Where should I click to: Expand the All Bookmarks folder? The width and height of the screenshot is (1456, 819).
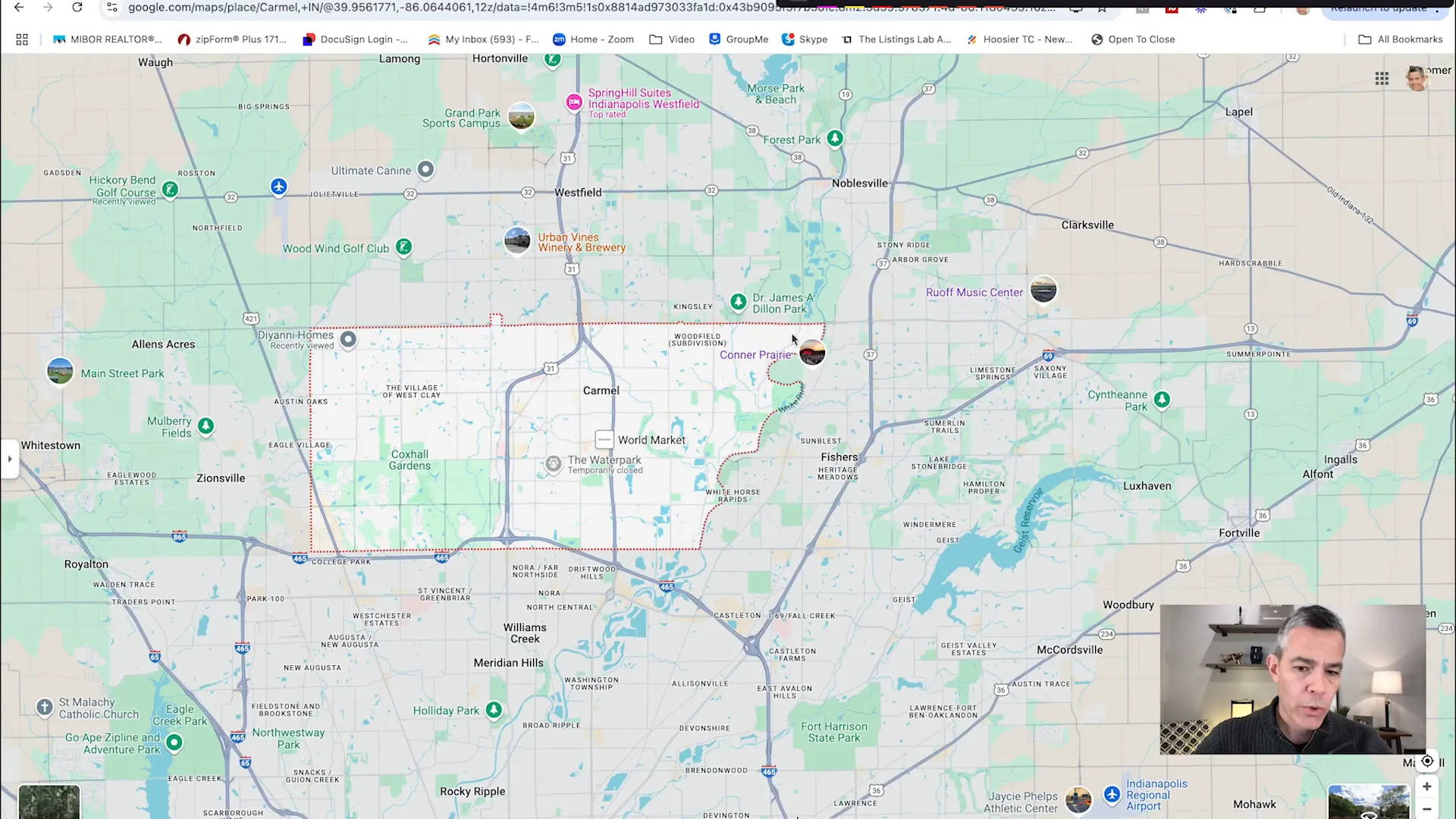pos(1401,39)
